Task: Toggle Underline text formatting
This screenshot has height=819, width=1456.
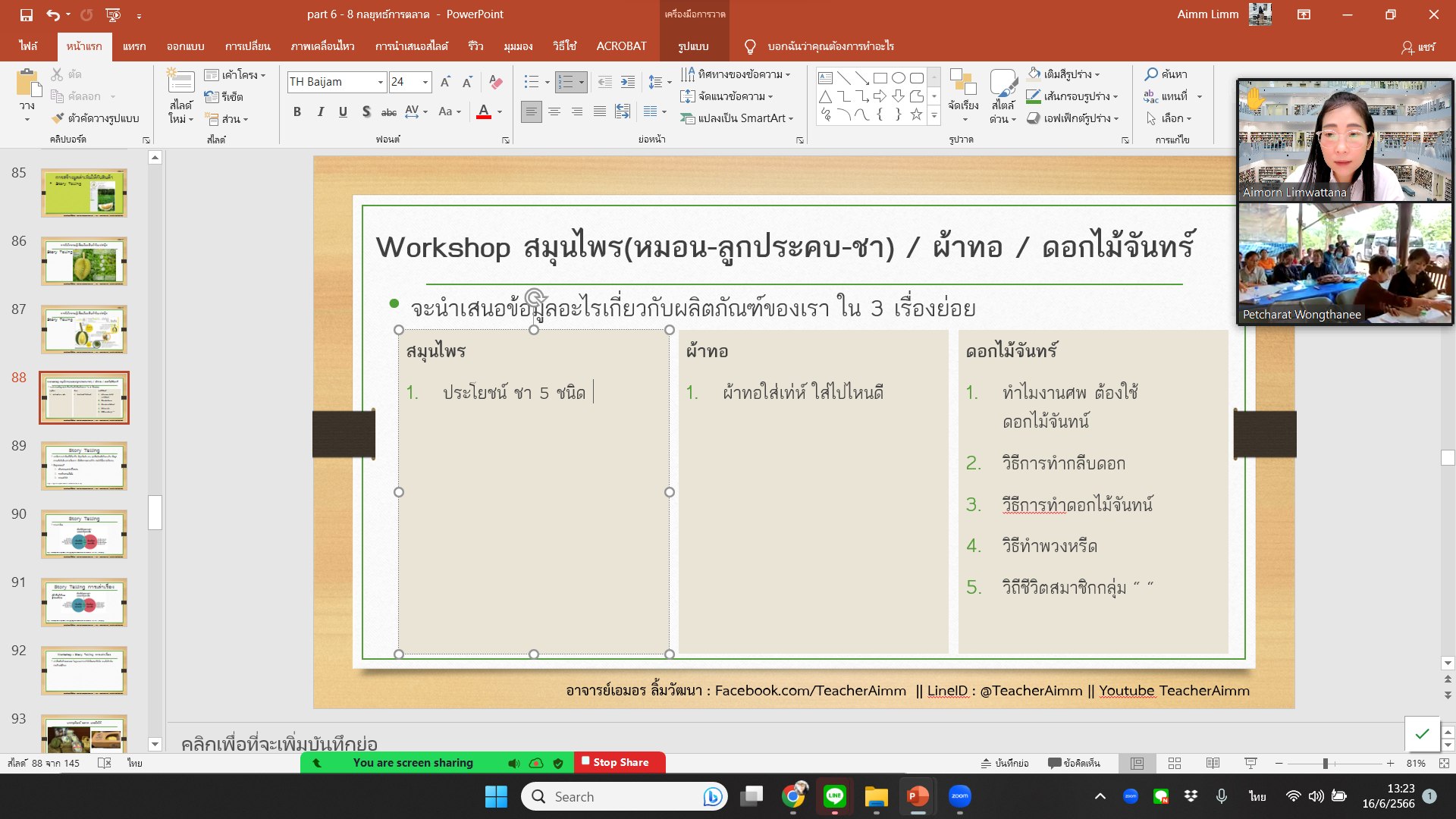Action: (343, 112)
